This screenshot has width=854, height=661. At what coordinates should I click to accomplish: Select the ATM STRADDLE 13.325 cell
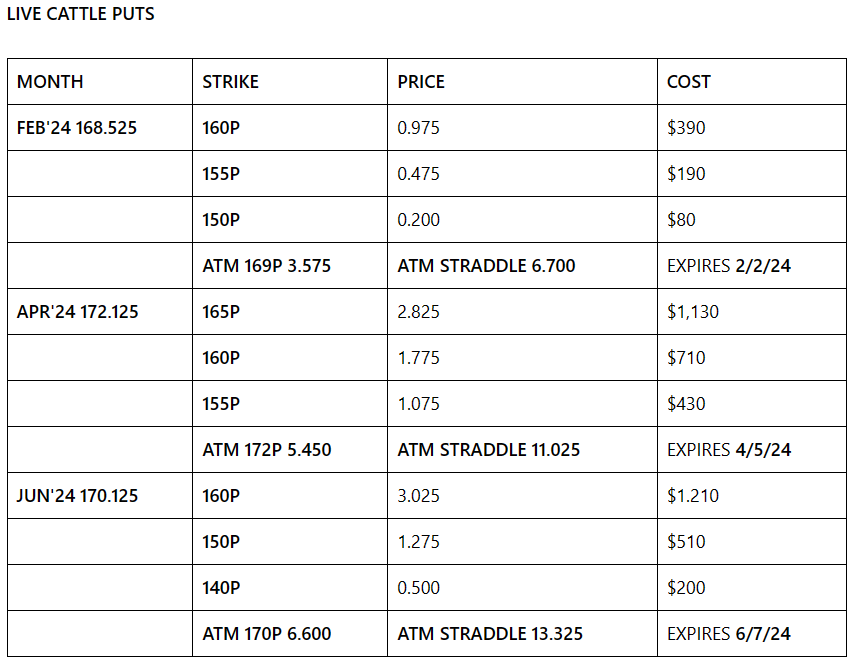click(x=490, y=634)
